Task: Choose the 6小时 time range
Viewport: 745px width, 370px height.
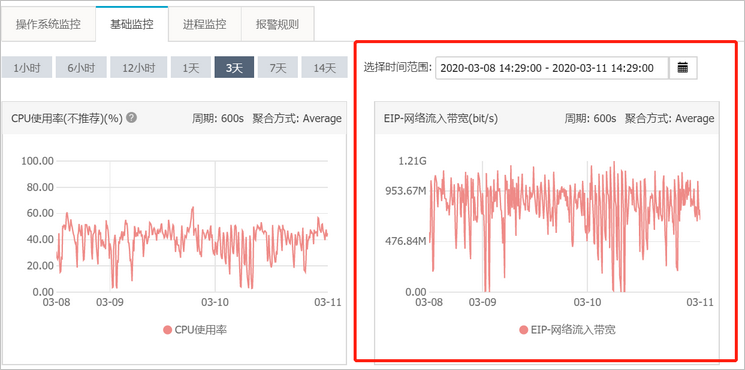Action: [81, 67]
